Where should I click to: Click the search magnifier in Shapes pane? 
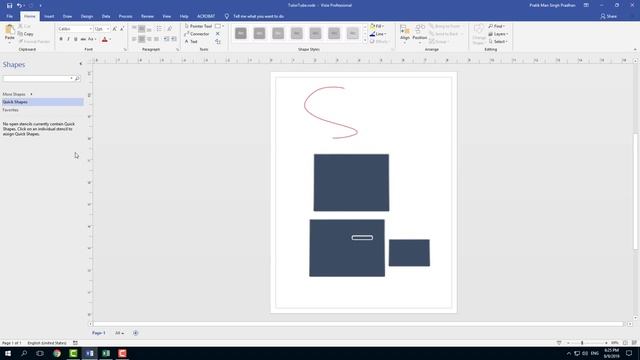click(x=77, y=78)
